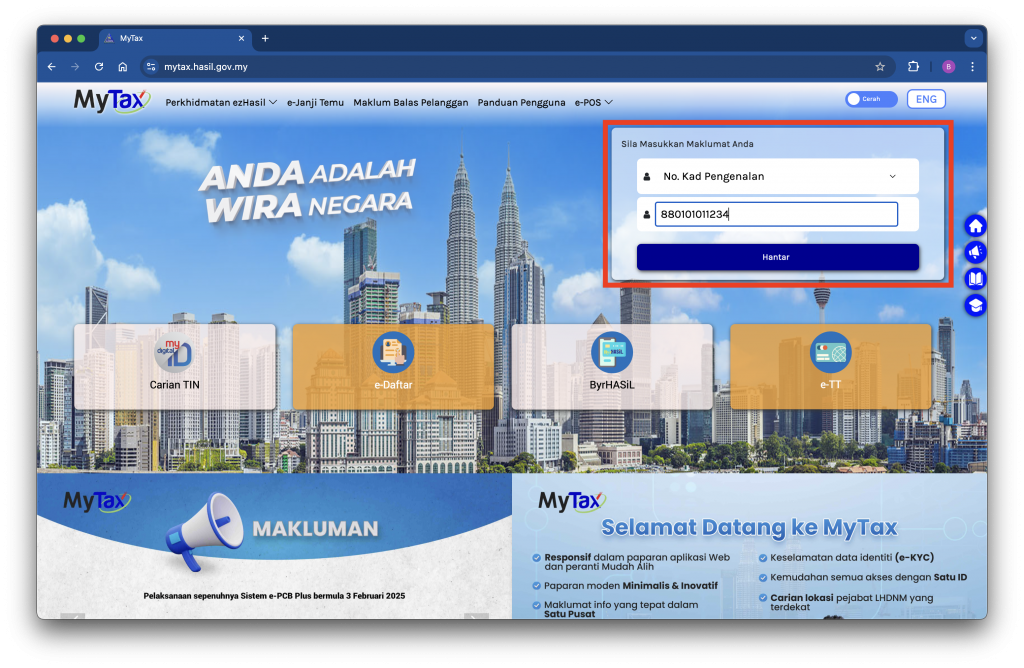Open the floating megaphone announcement icon

975,252
